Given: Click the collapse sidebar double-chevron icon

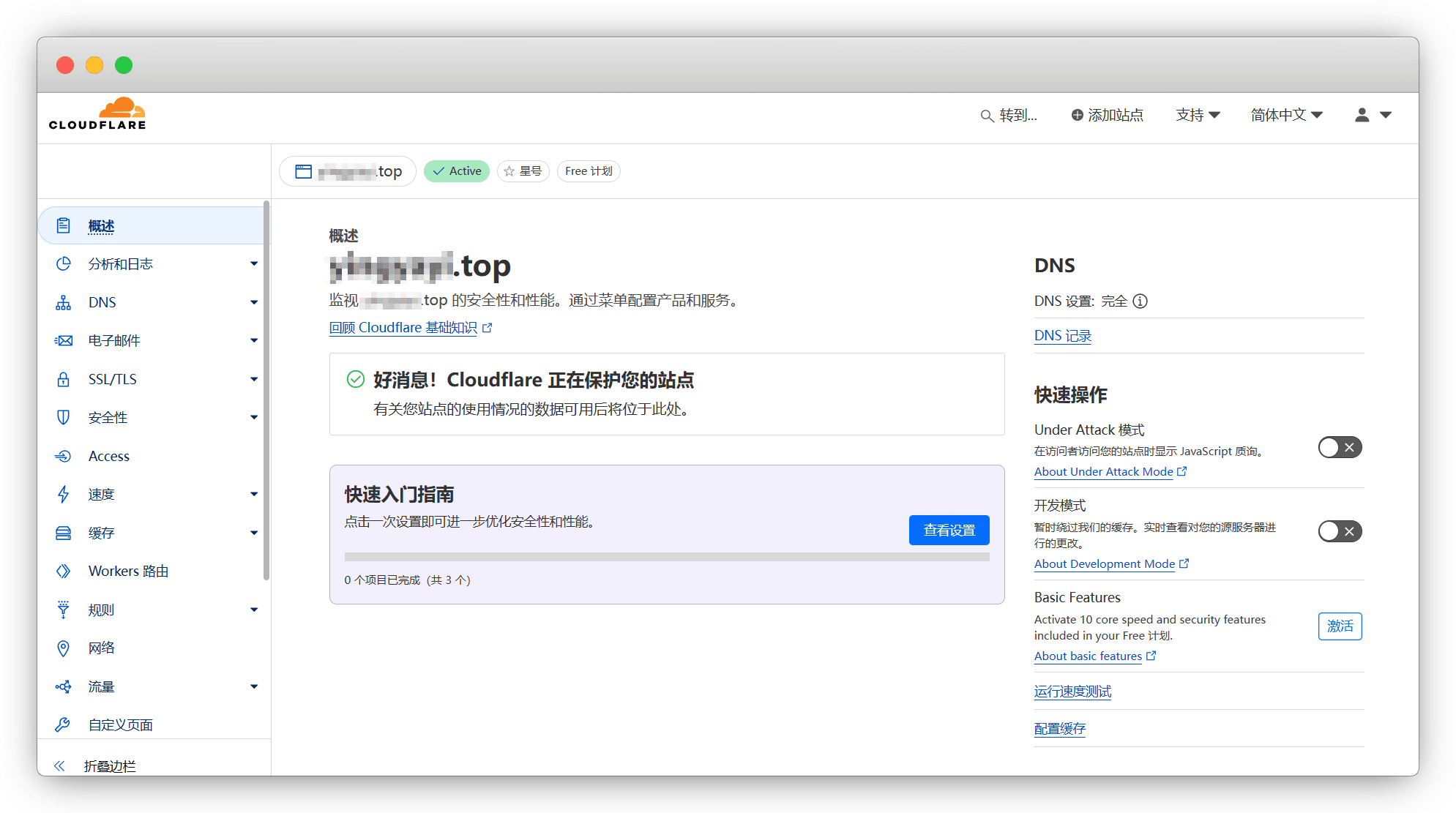Looking at the screenshot, I should (x=59, y=765).
